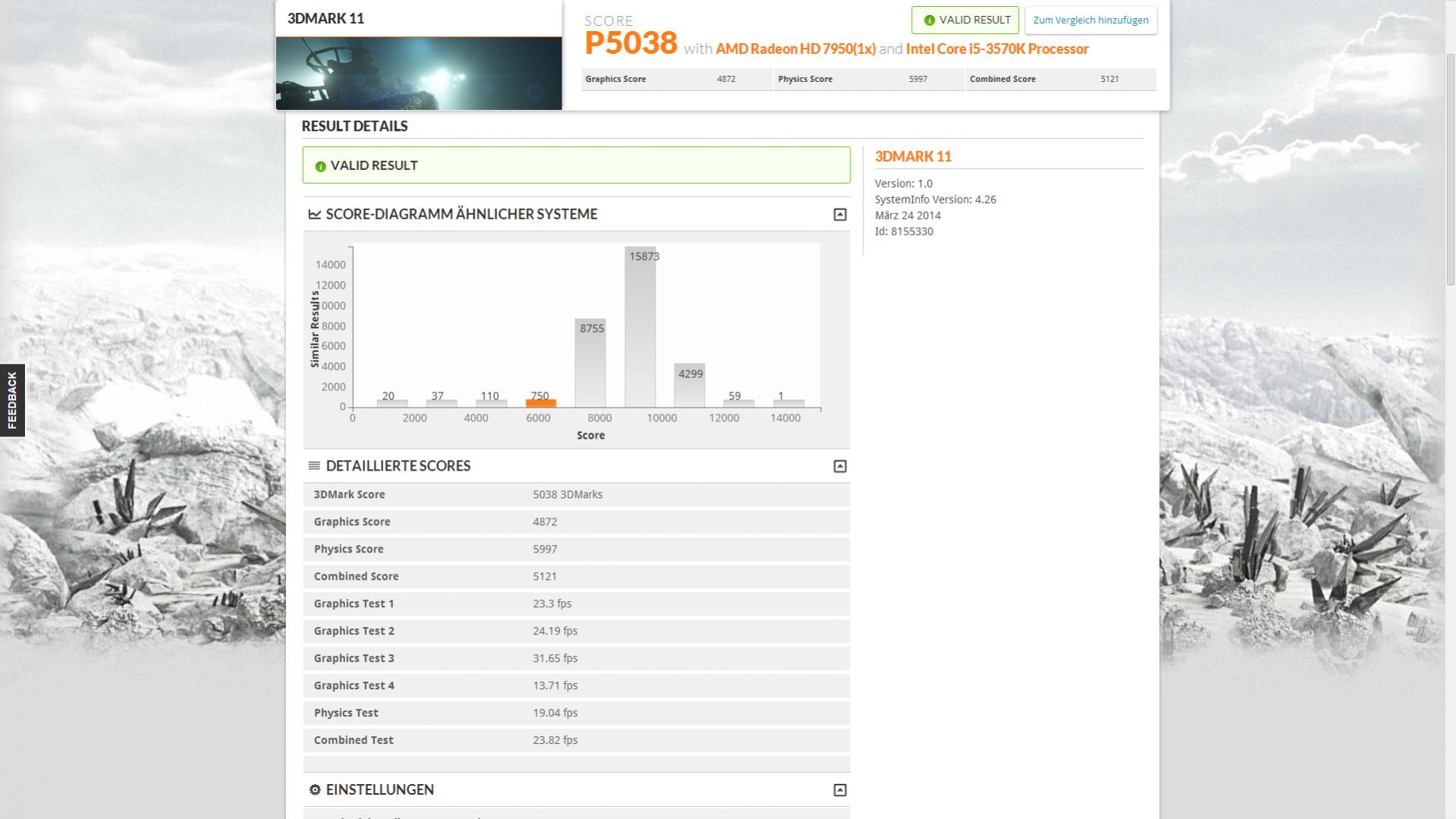Screen dimensions: 1456x819
Task: Click the März 24 2014 date text
Action: 907,216
